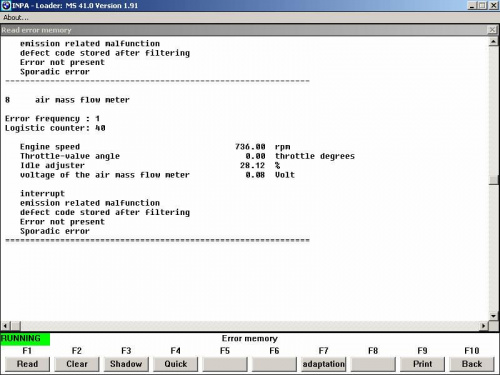Click the F2 Clear button
The height and width of the screenshot is (375, 500).
pos(77,364)
